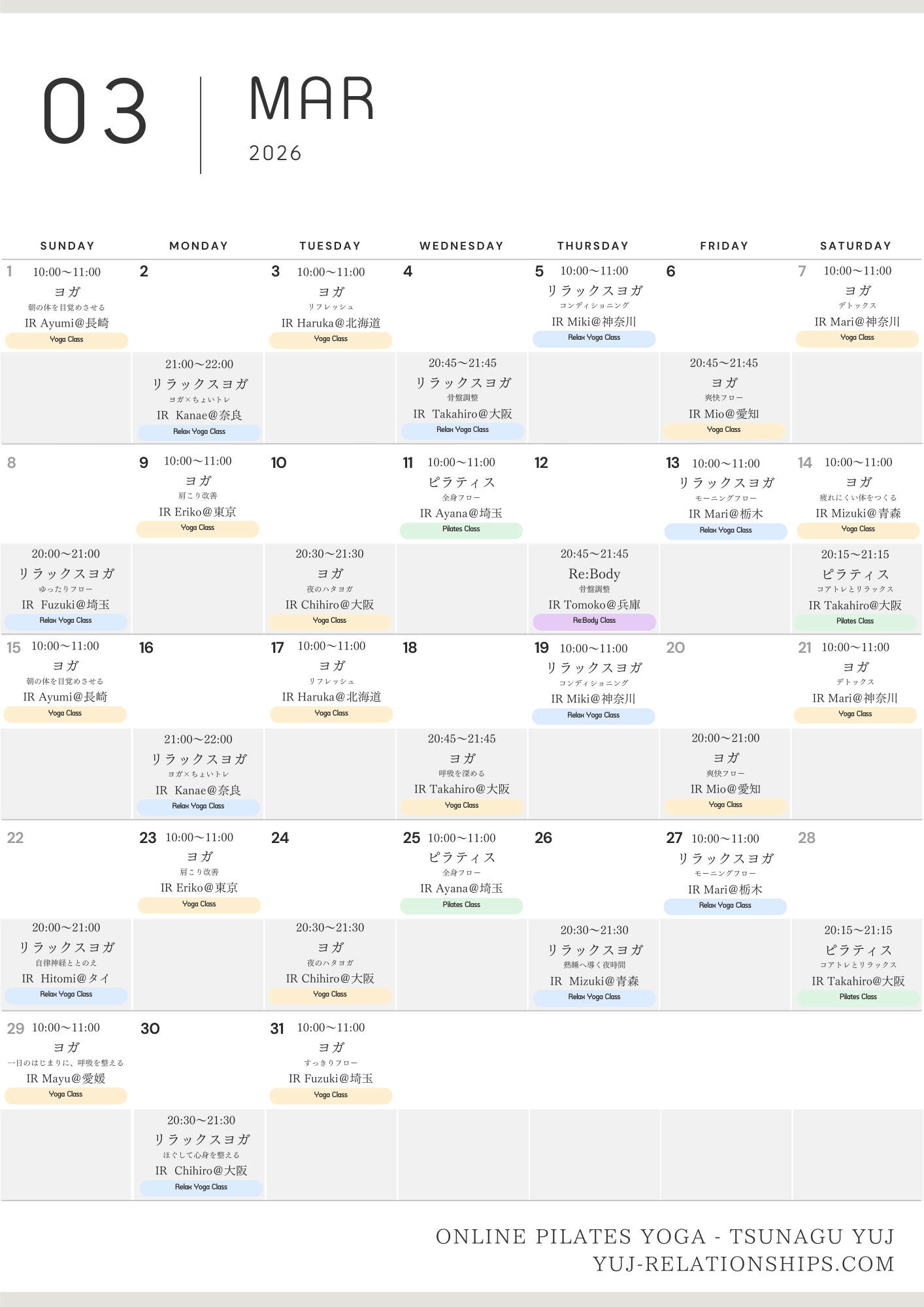Select instructor IR Mayu@愛媛
The height and width of the screenshot is (1307, 924).
(65, 1079)
